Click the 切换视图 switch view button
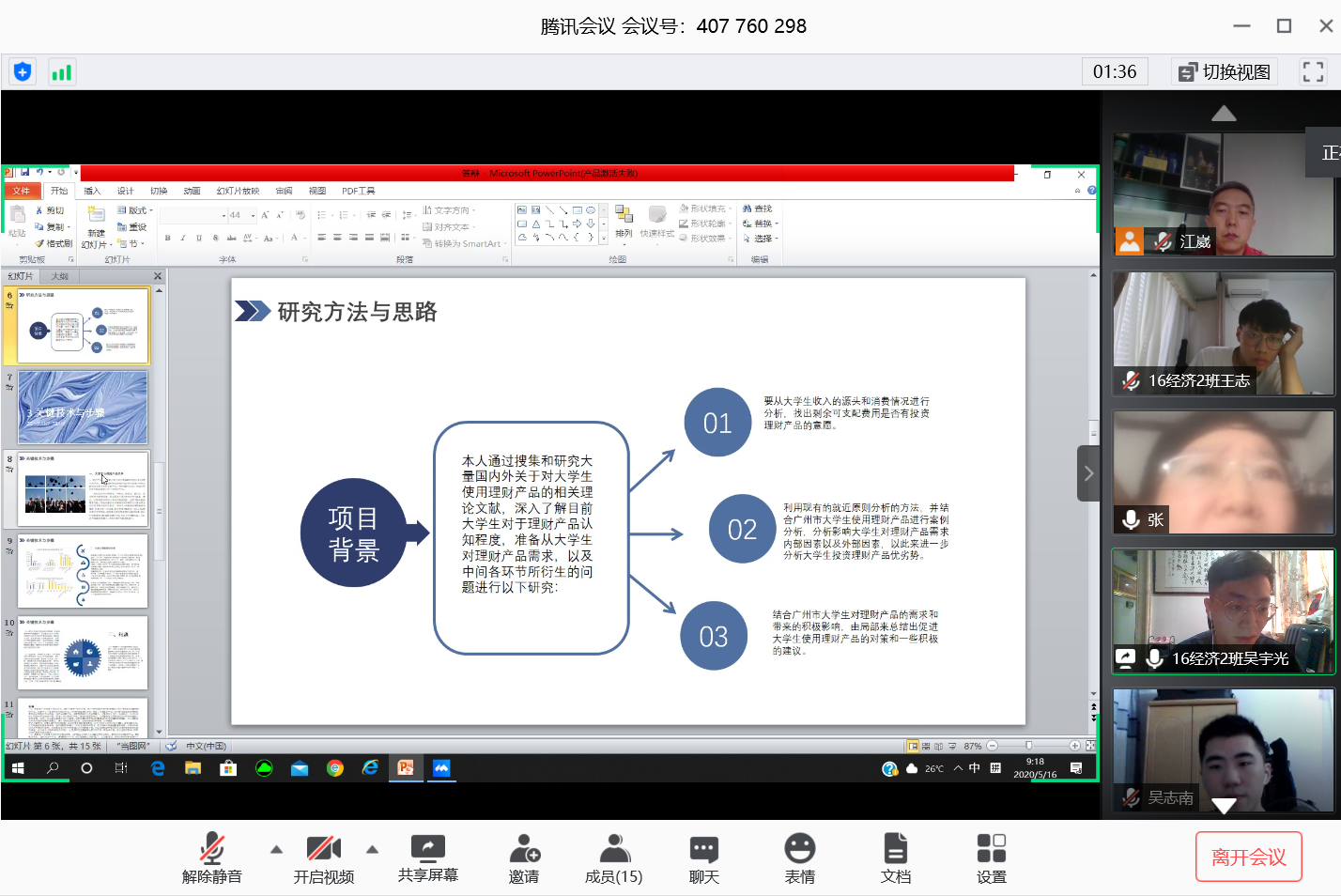The image size is (1341, 896). (x=1225, y=72)
